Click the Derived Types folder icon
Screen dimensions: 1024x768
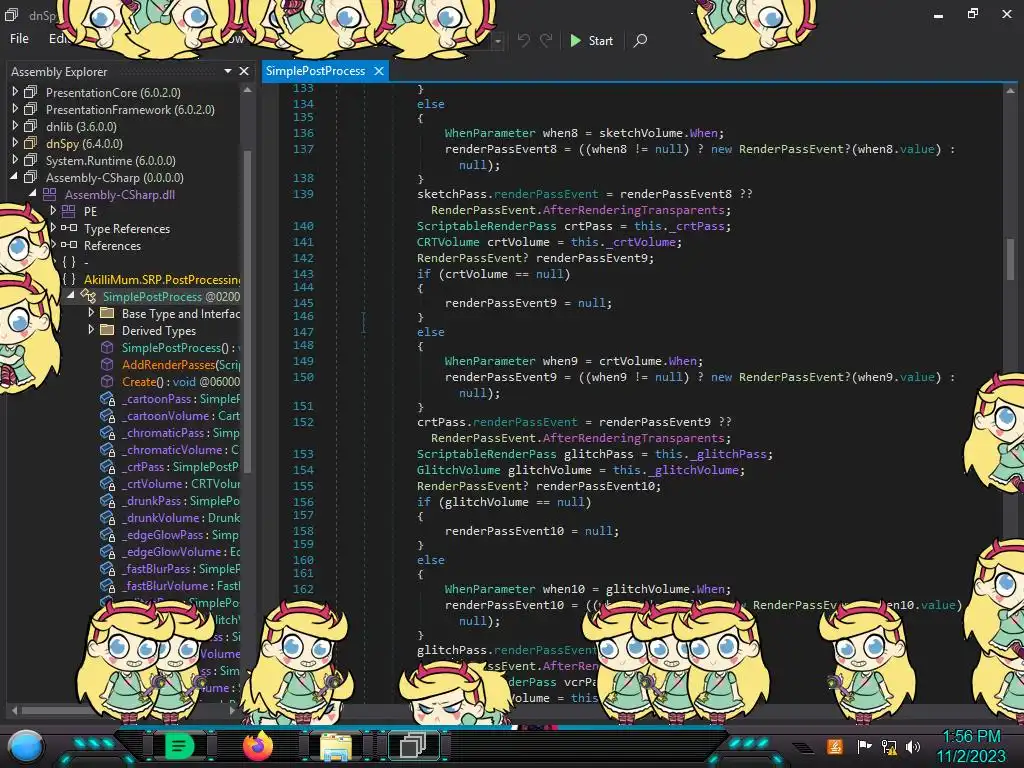(x=107, y=330)
